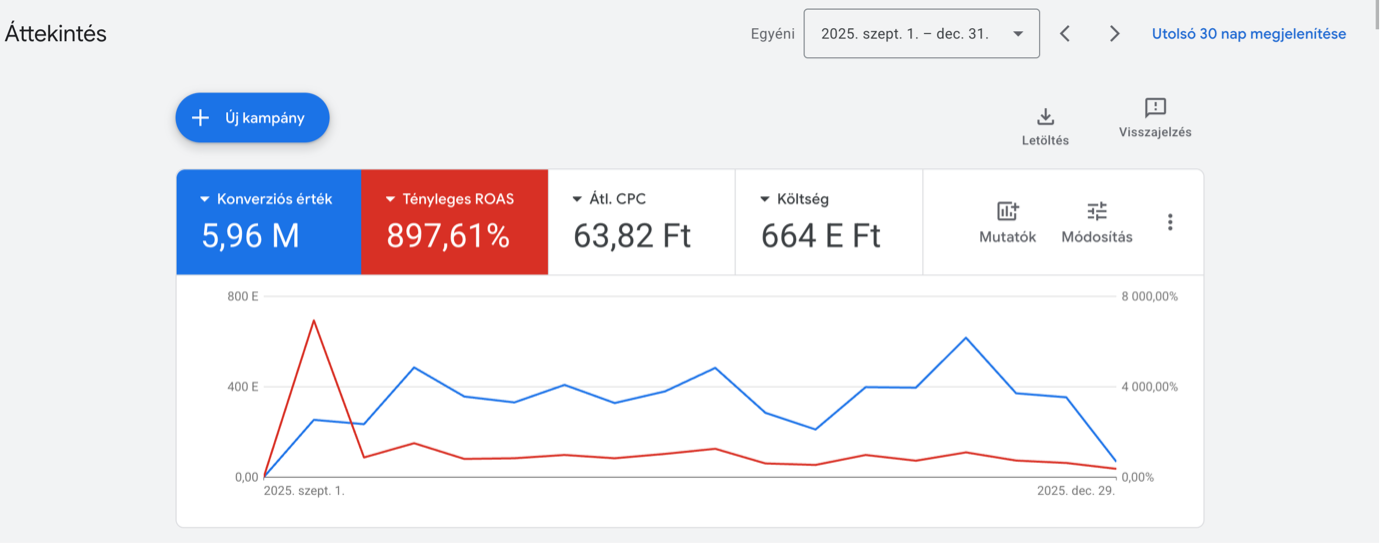Open the Visszajelzés feedback icon
The height and width of the screenshot is (546, 1384).
pos(1155,107)
